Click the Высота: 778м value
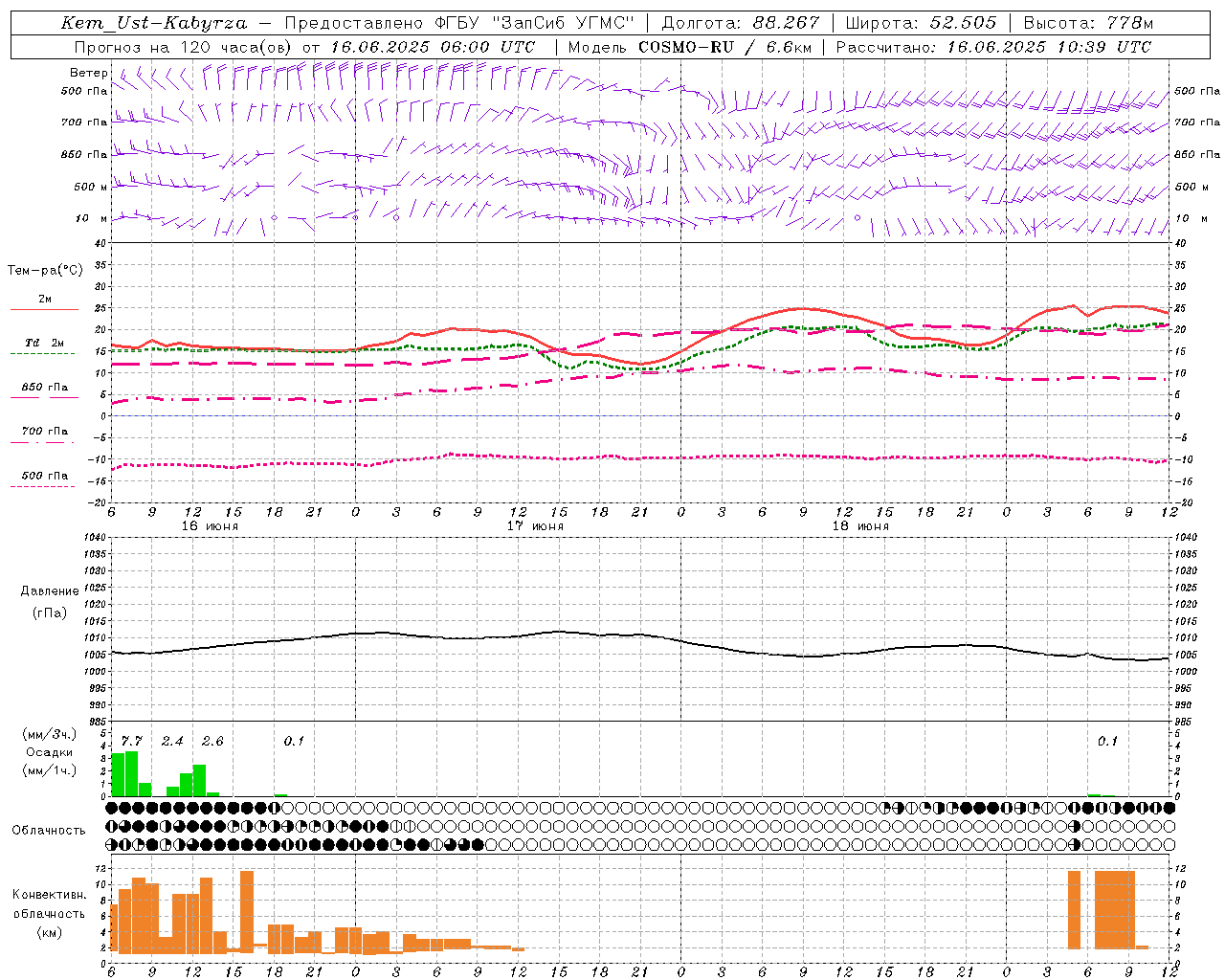The height and width of the screenshot is (980, 1225). 1088,23
